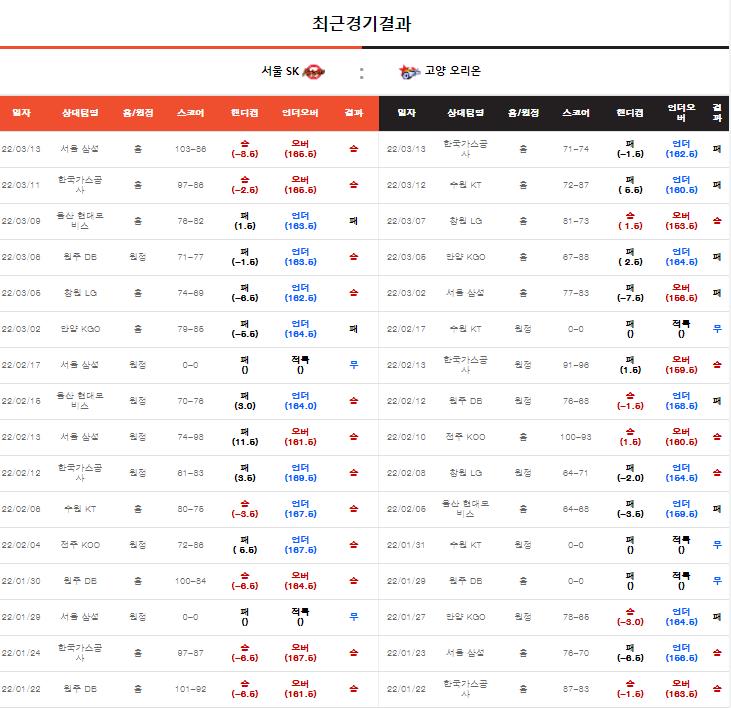Click score 71-77 on 서울 SK's 원주 DB away row
This screenshot has height=708, width=731.
191,257
